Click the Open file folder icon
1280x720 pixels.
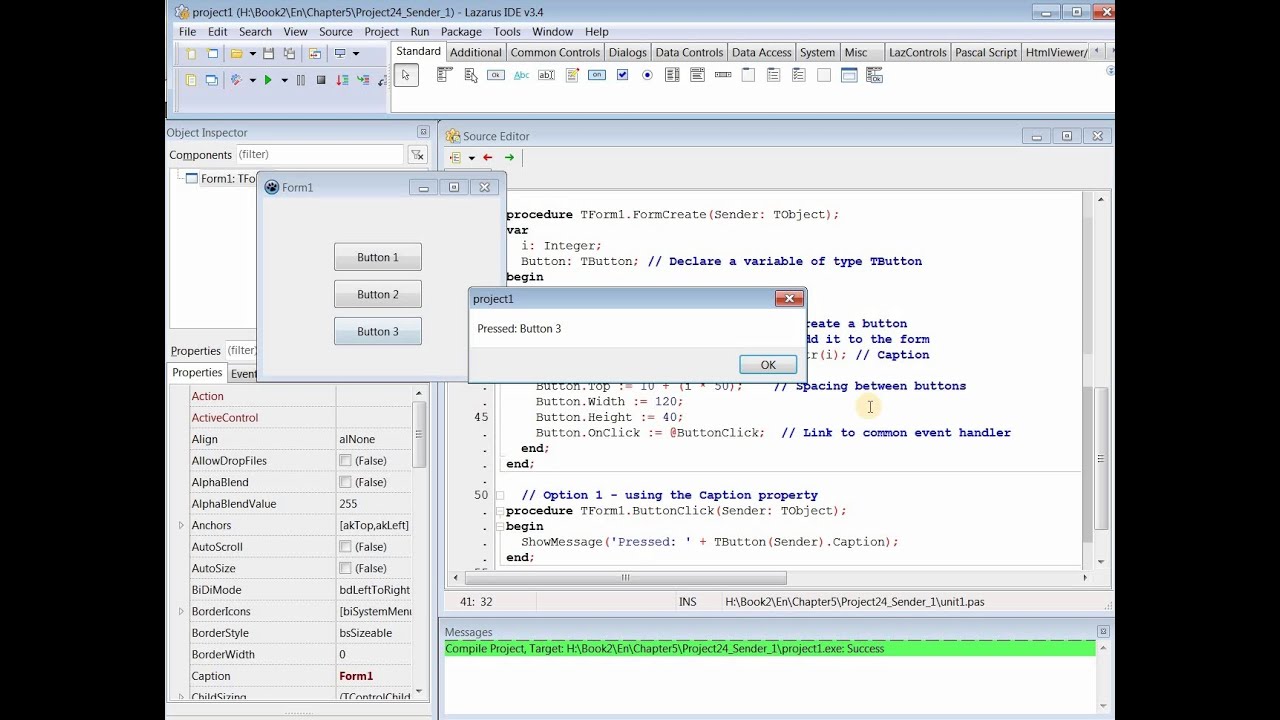[x=237, y=54]
